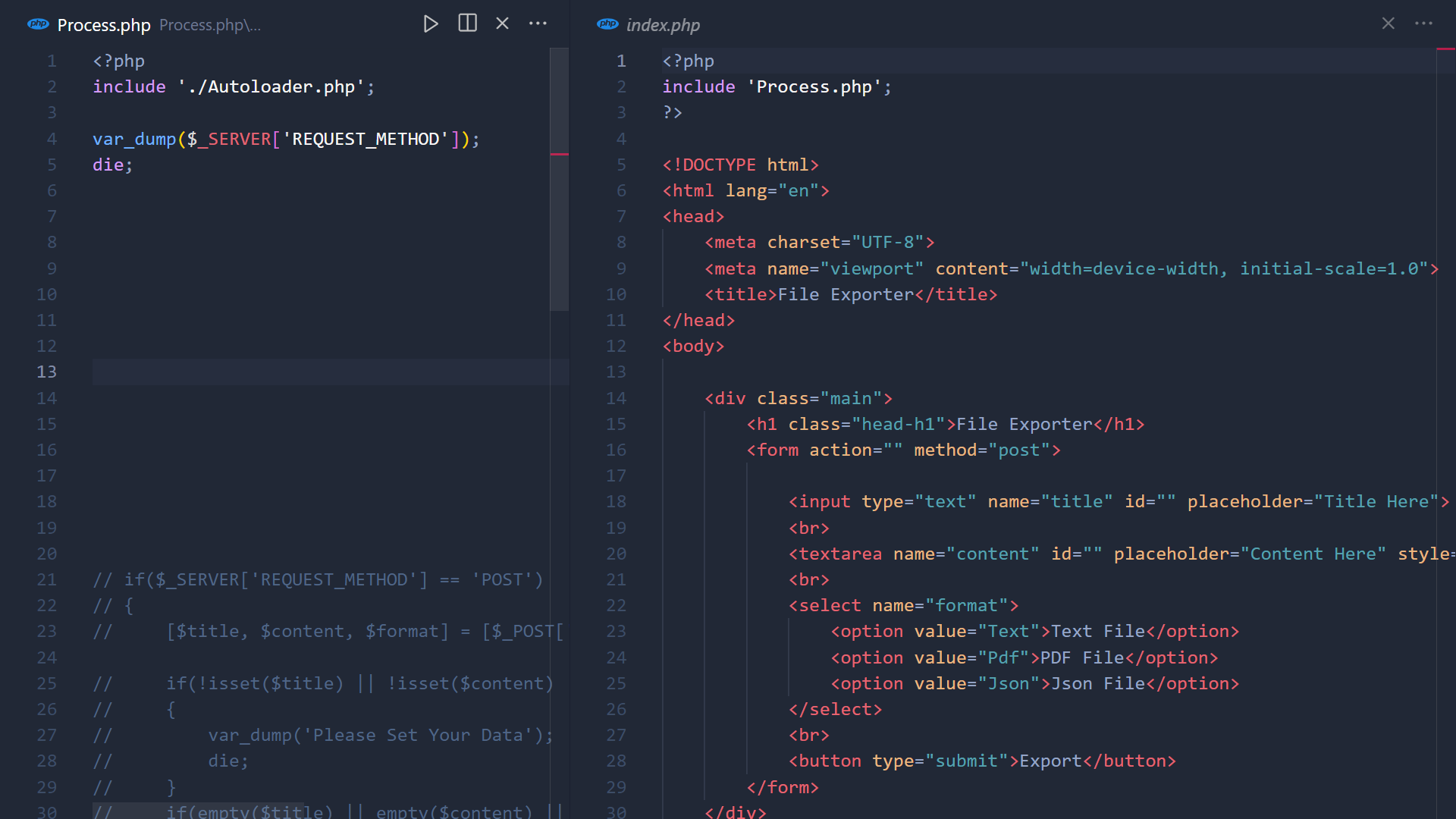1456x819 pixels.
Task: Click the </select> closing tag
Action: coord(836,709)
